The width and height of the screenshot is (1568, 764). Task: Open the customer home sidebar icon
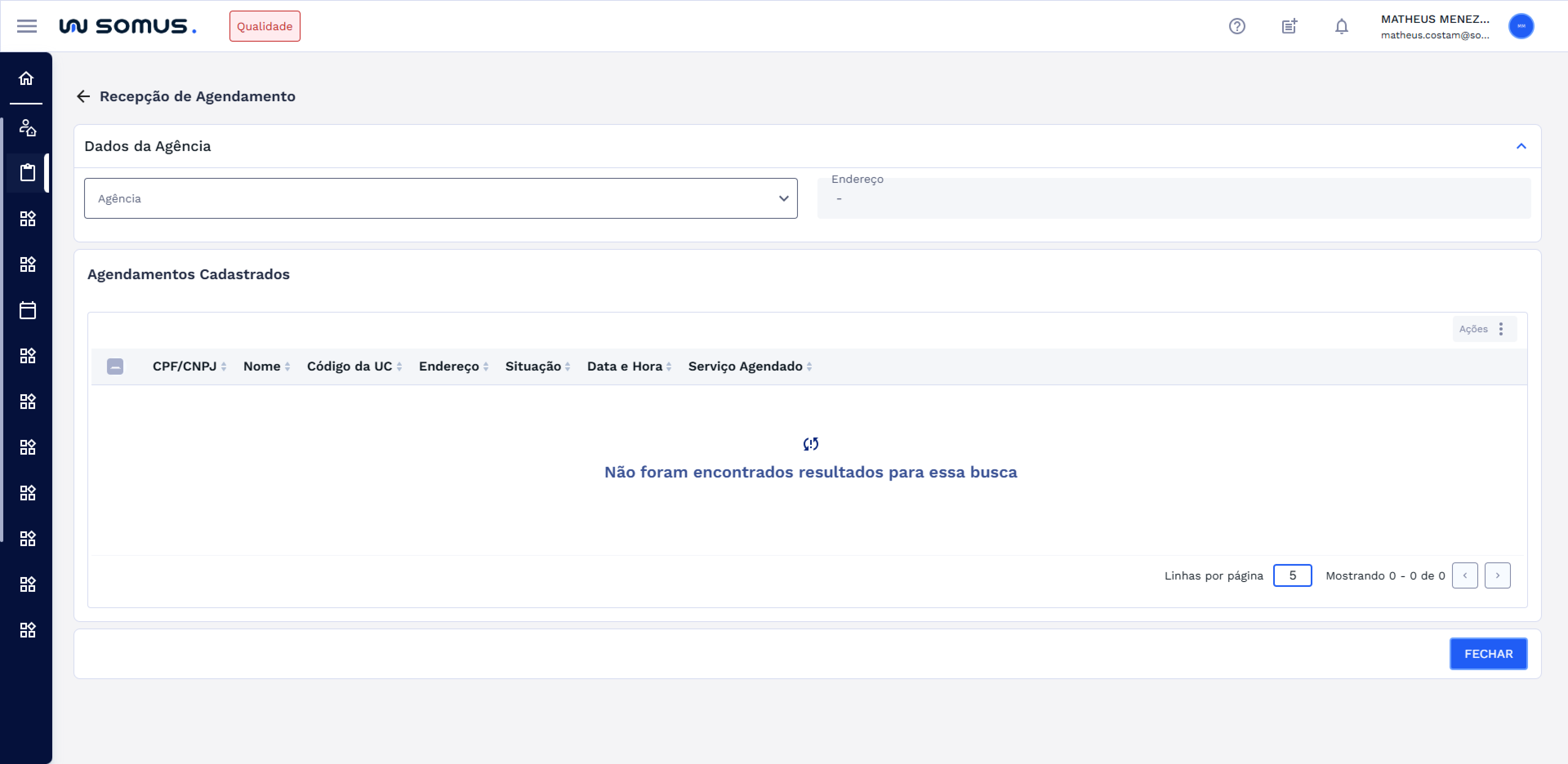pyautogui.click(x=27, y=128)
